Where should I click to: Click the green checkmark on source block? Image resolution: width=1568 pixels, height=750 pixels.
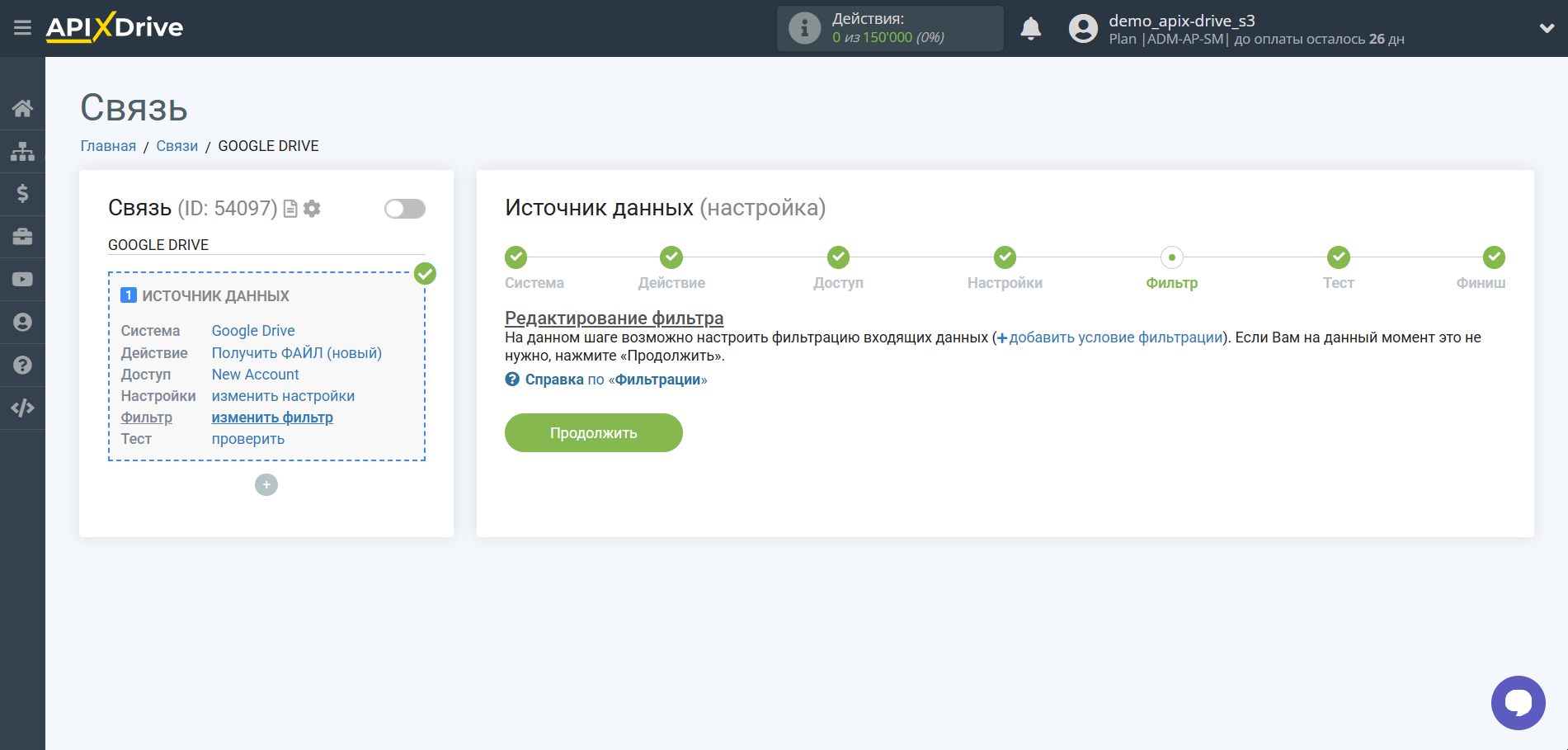(x=425, y=273)
